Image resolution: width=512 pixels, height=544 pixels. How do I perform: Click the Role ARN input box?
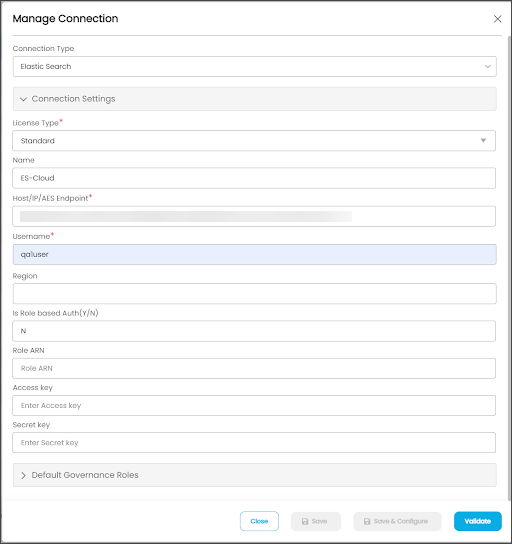coord(254,368)
